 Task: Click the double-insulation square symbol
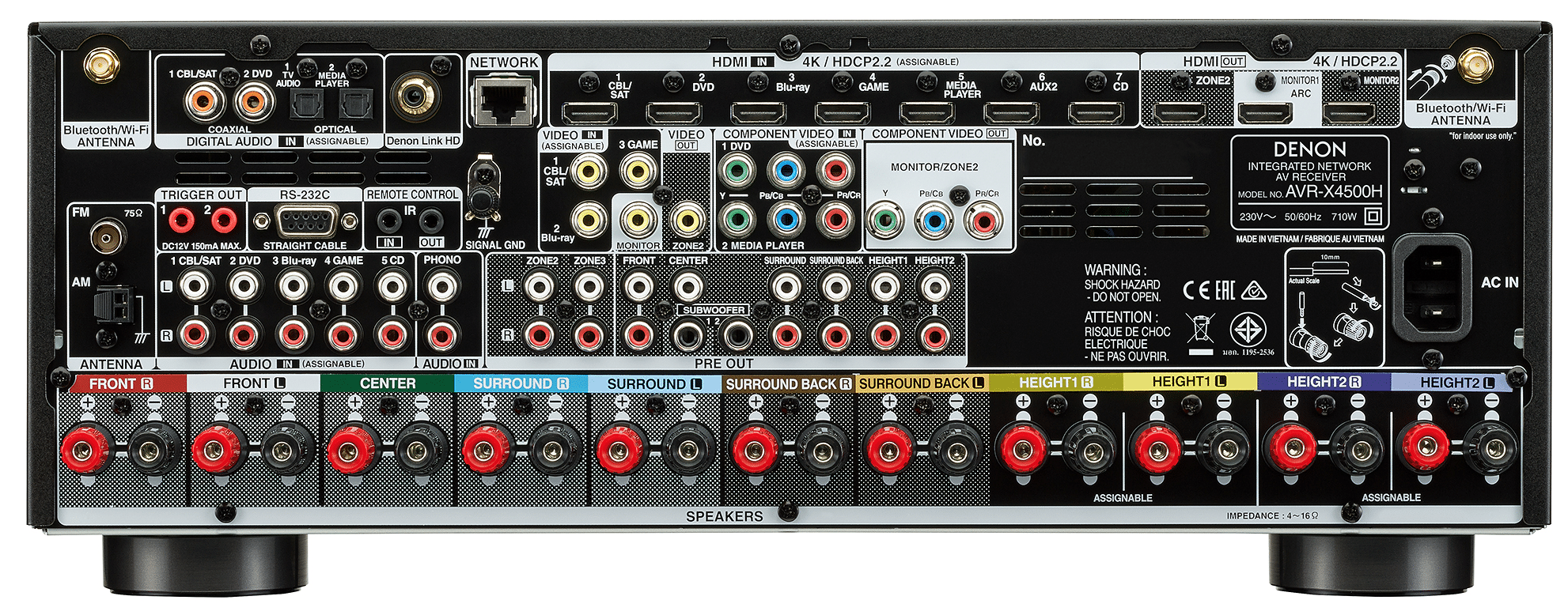click(x=1373, y=217)
